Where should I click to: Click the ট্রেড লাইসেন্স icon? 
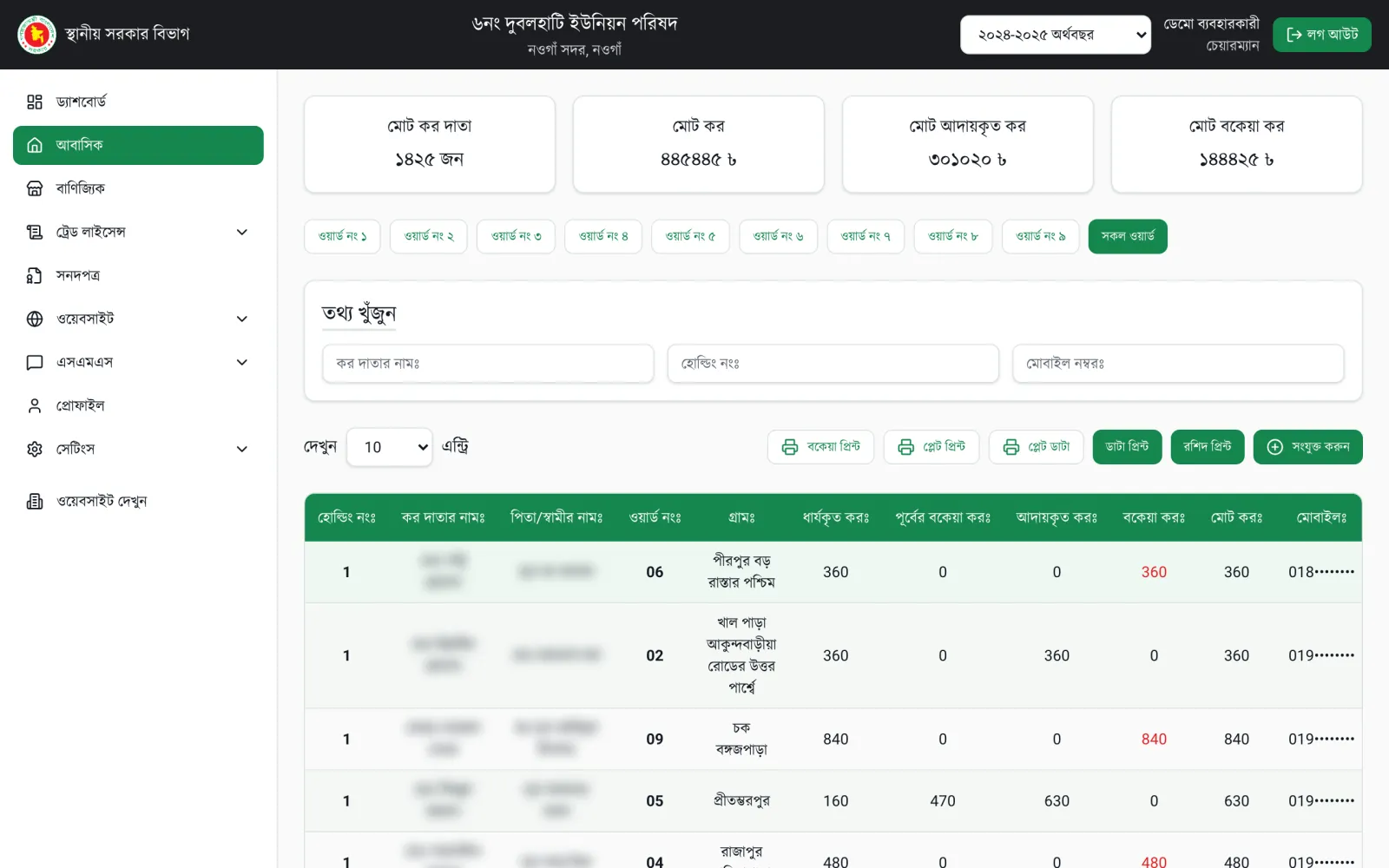point(35,232)
